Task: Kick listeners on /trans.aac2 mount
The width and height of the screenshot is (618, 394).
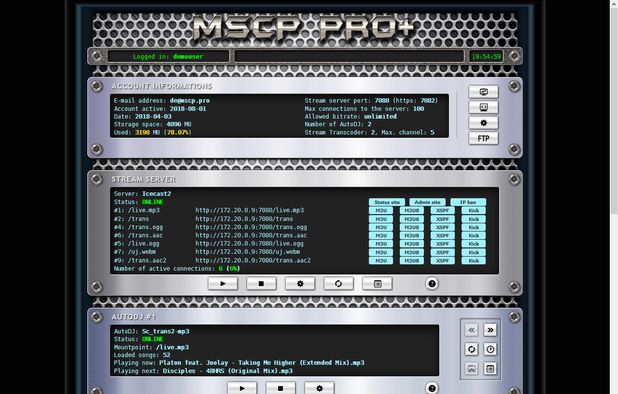Action: click(474, 260)
